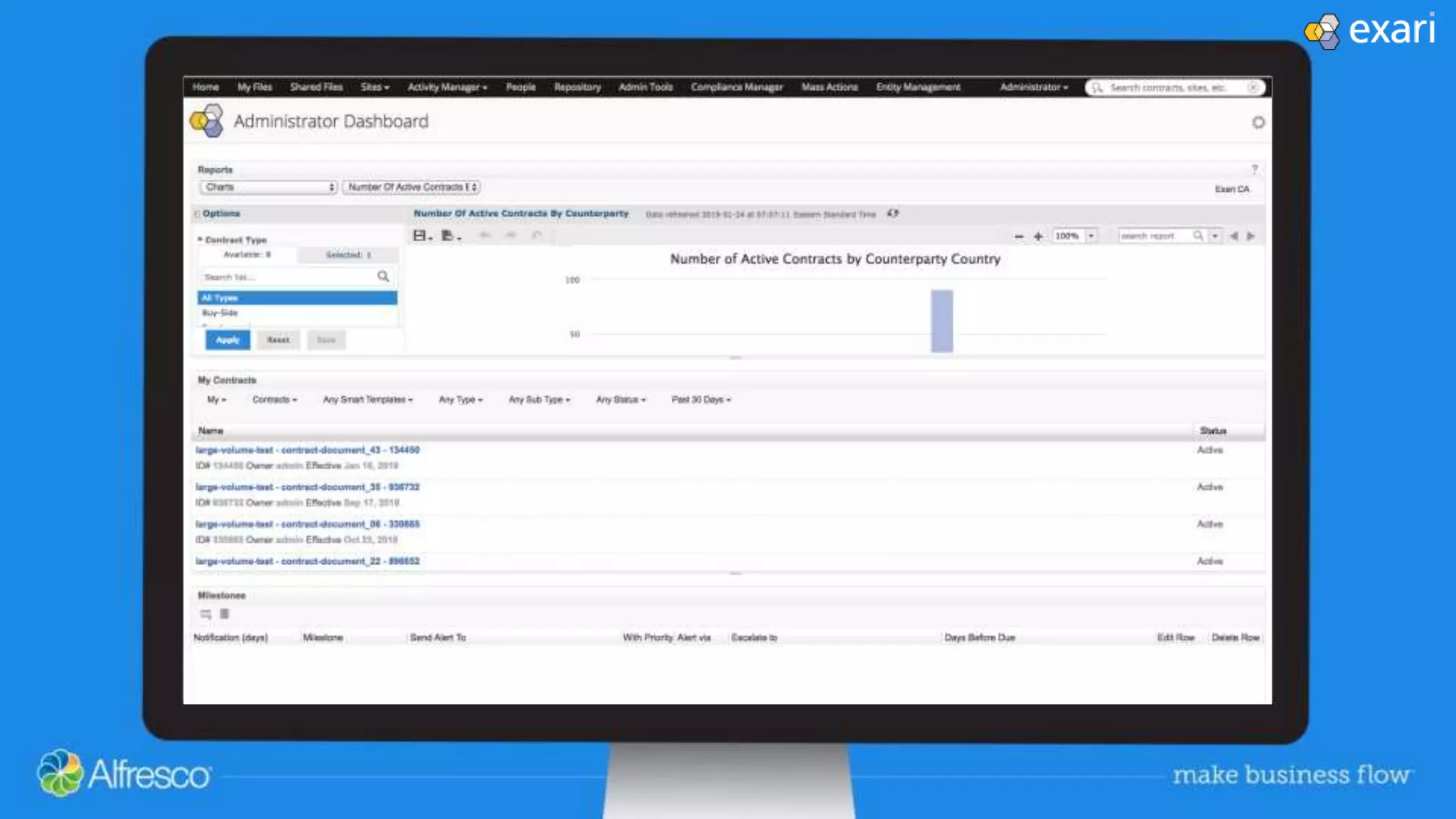
Task: Select Buy-Side contract type
Action: click(220, 313)
